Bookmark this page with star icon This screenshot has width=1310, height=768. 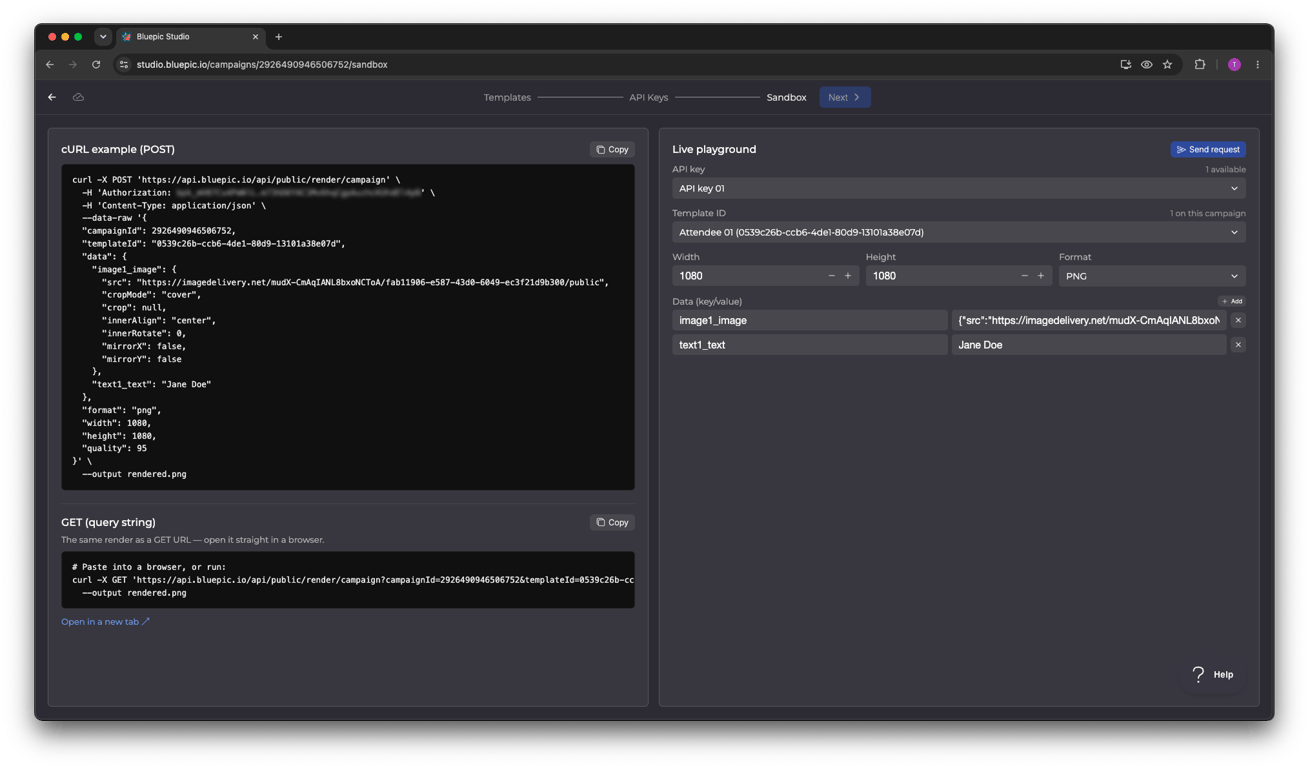coord(1167,65)
